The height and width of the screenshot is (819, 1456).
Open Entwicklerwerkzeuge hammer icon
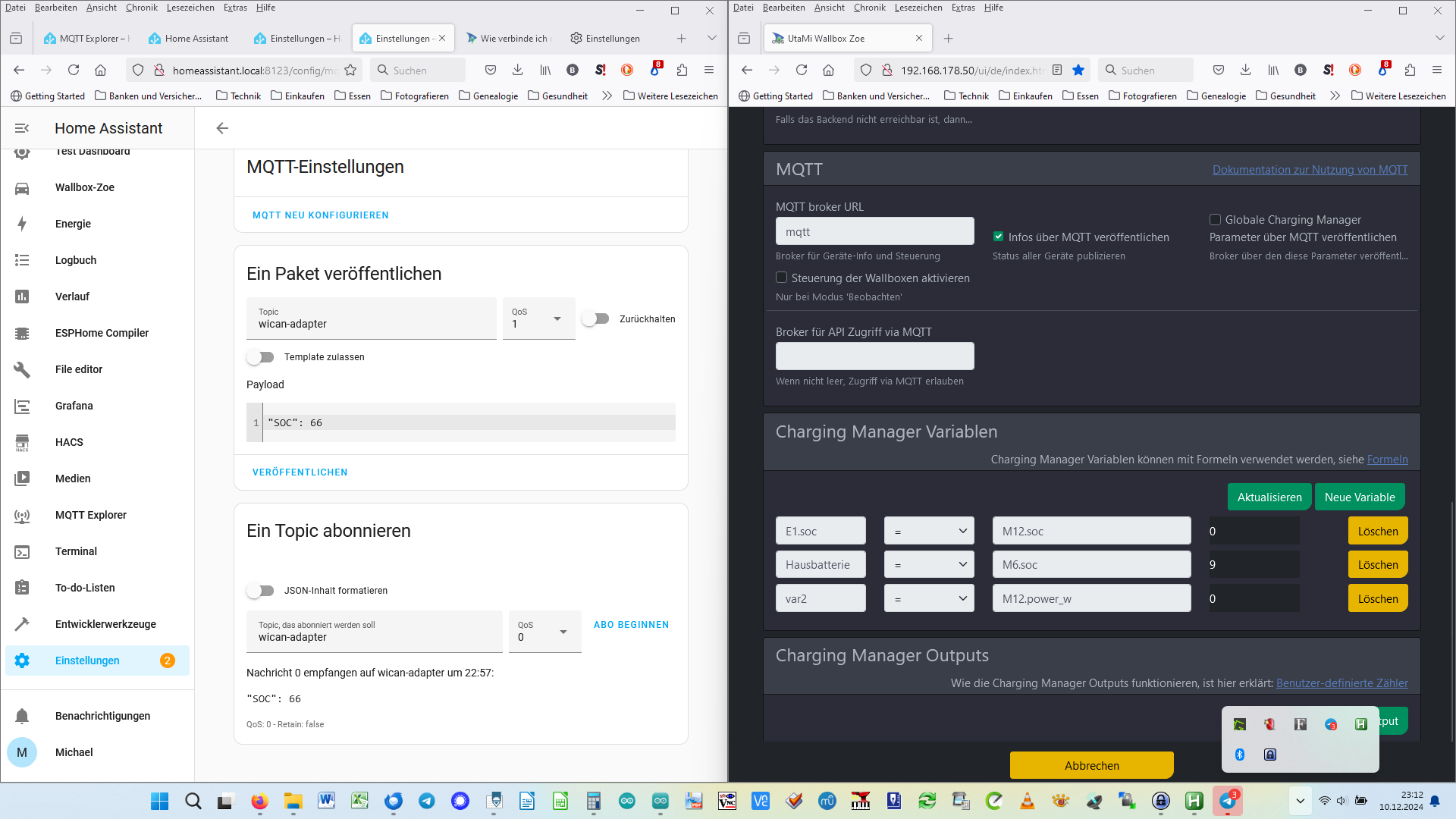tap(22, 625)
